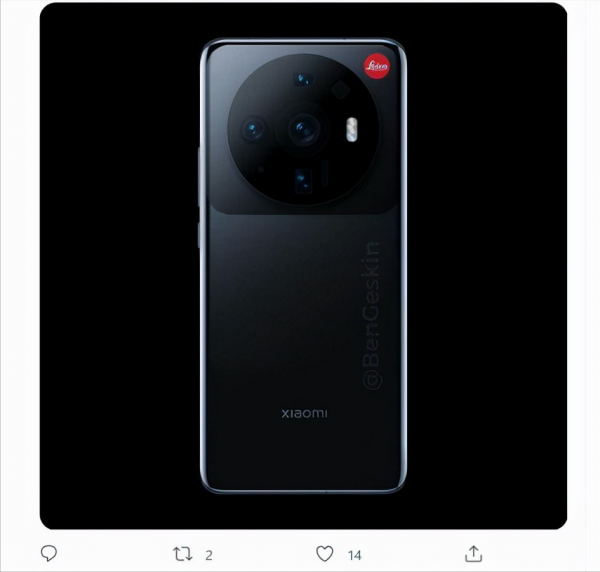Click the bottom periscope camera lens
This screenshot has height=572, width=600.
click(303, 180)
